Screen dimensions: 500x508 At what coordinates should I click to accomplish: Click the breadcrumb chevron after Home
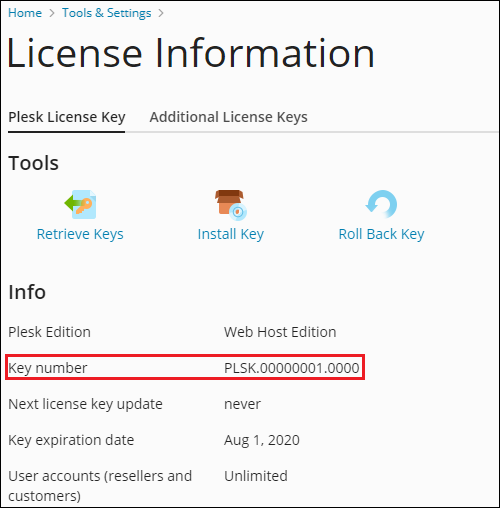pos(52,13)
